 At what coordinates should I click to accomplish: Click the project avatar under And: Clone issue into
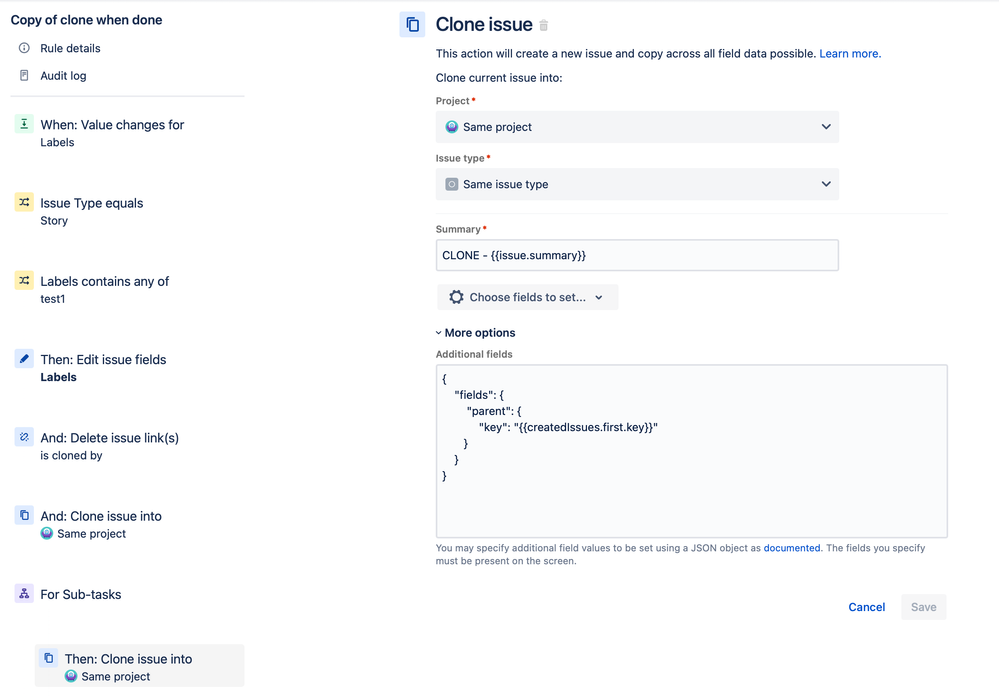[x=47, y=533]
